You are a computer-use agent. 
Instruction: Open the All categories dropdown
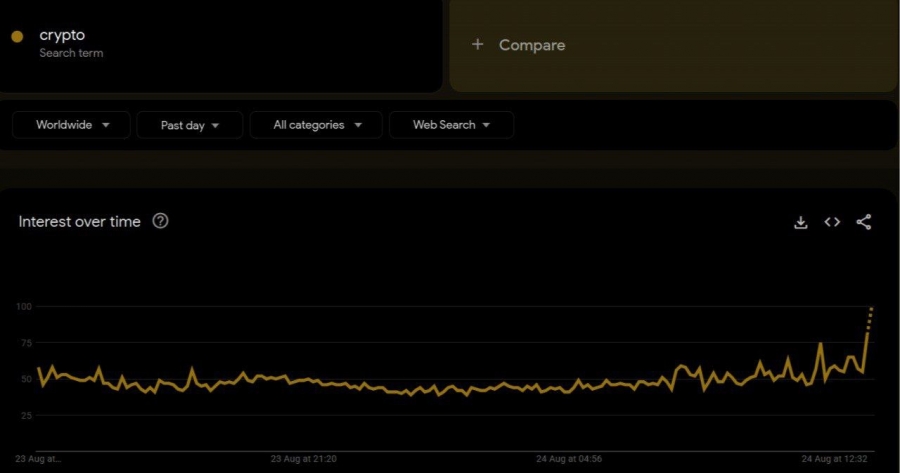click(315, 125)
